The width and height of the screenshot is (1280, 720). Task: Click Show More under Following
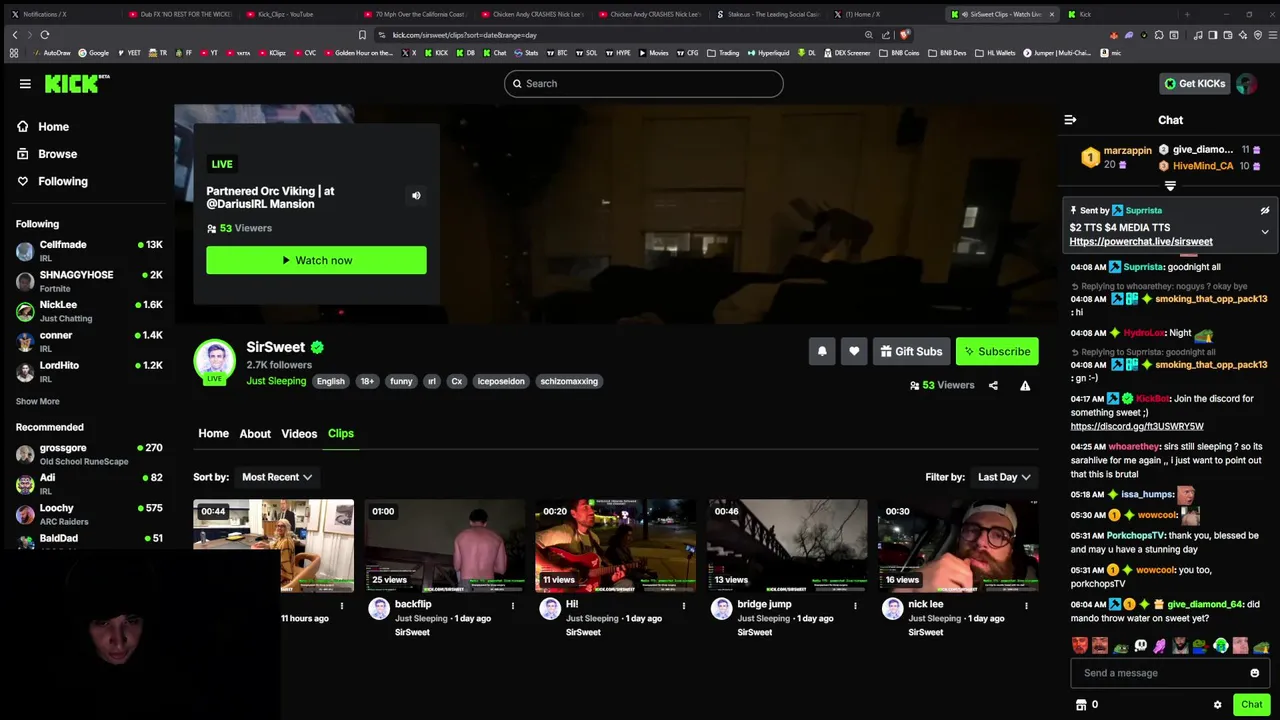point(37,402)
